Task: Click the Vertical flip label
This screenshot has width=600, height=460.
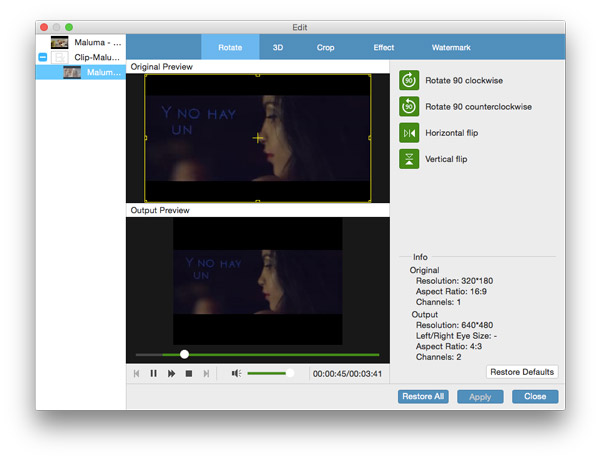Action: (x=446, y=159)
